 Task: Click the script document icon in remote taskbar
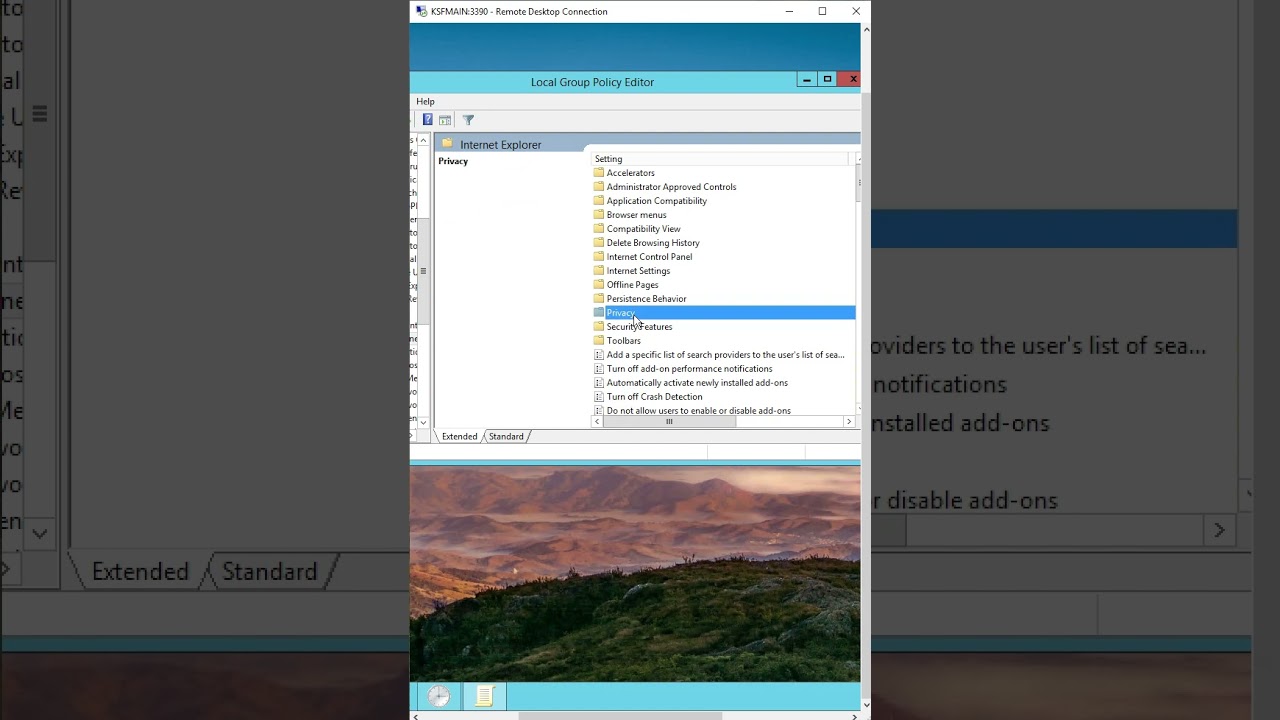tap(485, 696)
